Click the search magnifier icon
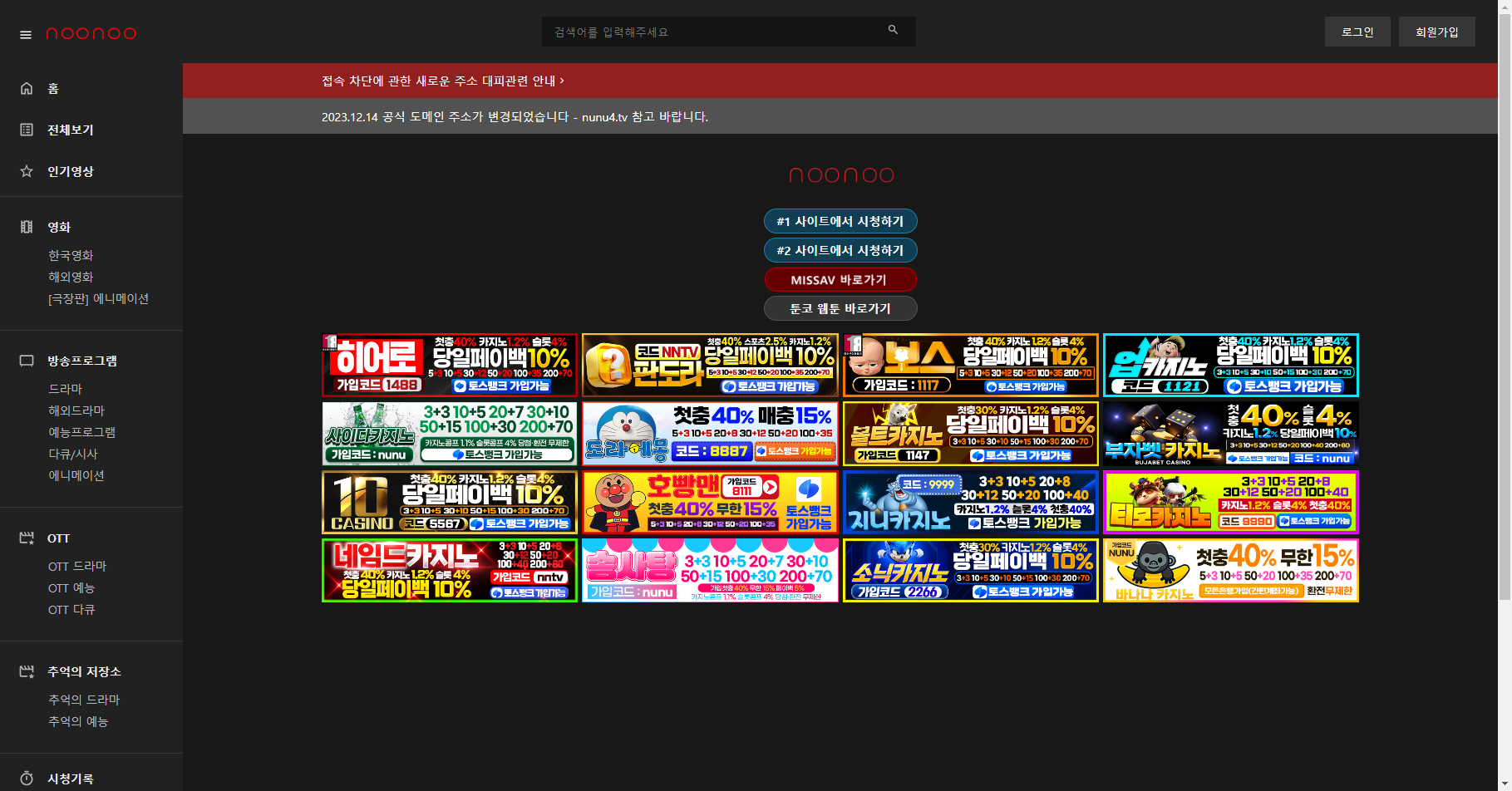1512x791 pixels. (x=893, y=30)
